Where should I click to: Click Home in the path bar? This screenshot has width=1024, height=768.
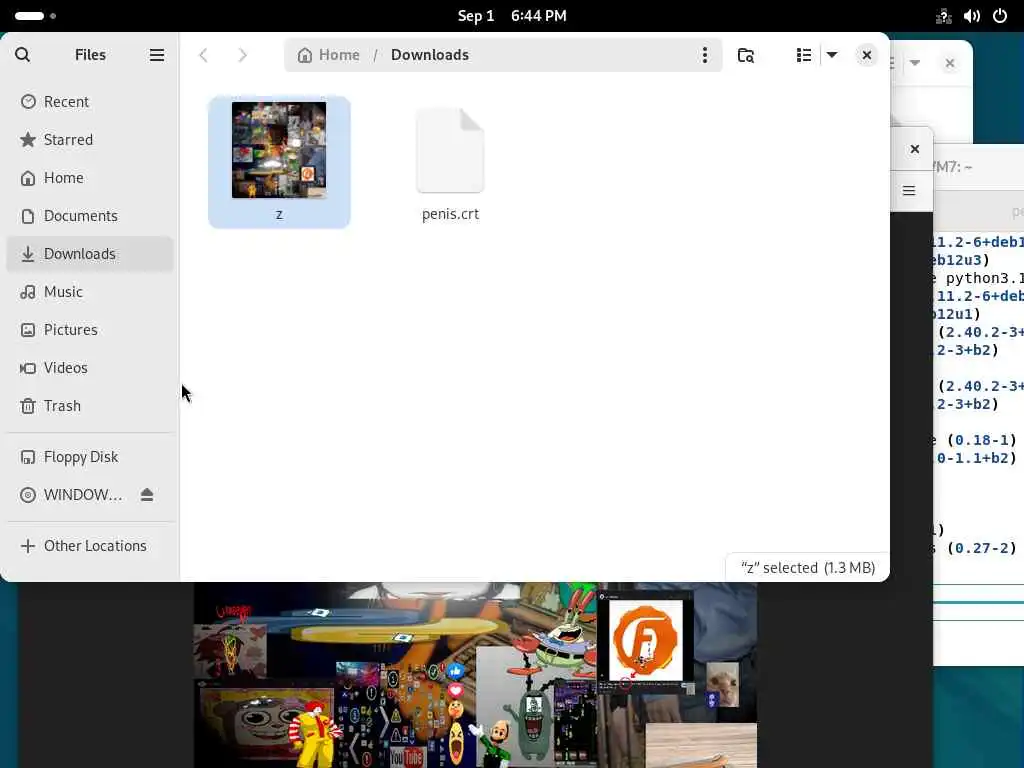pos(328,55)
